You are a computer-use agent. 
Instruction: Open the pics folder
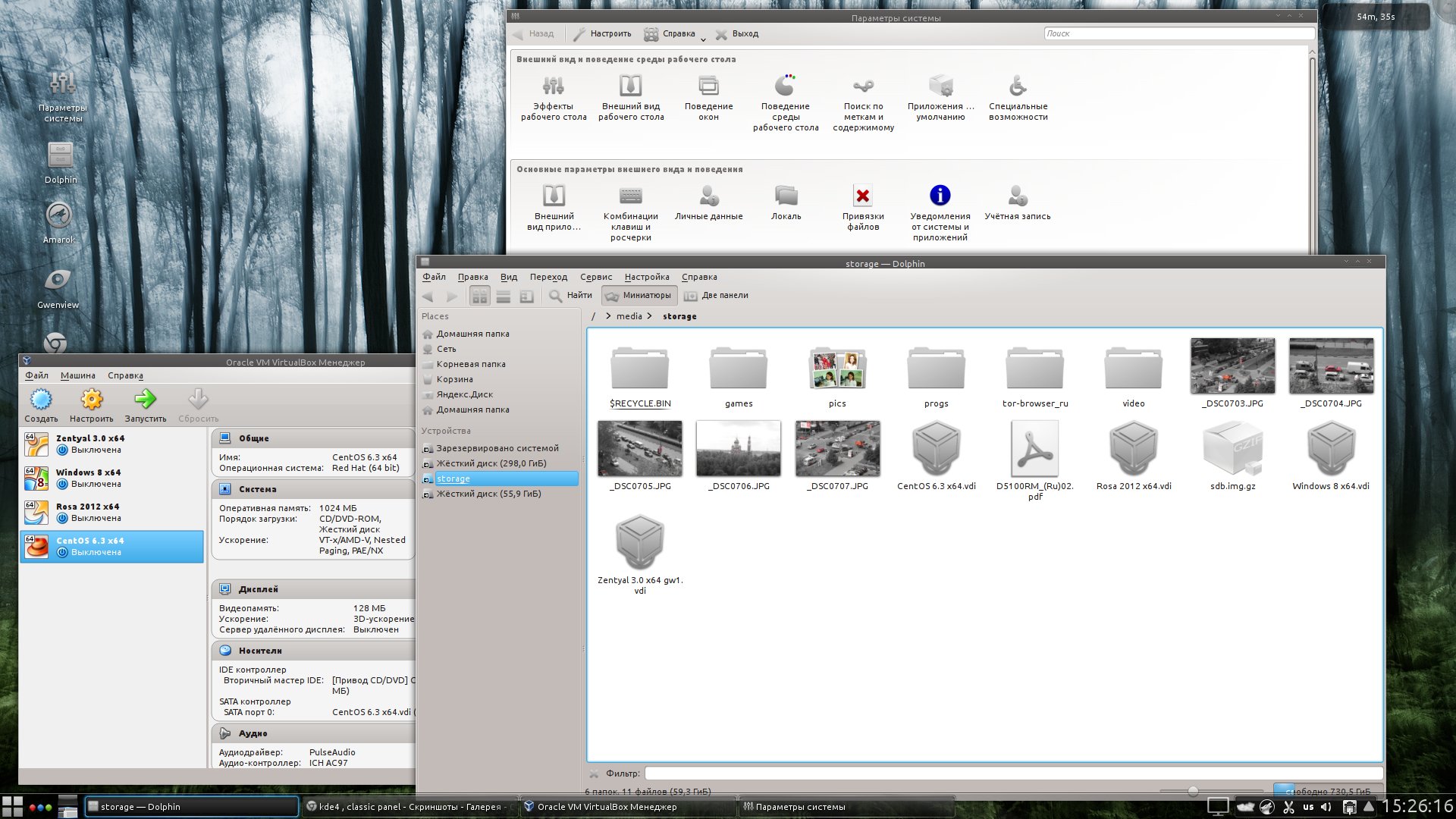click(837, 378)
